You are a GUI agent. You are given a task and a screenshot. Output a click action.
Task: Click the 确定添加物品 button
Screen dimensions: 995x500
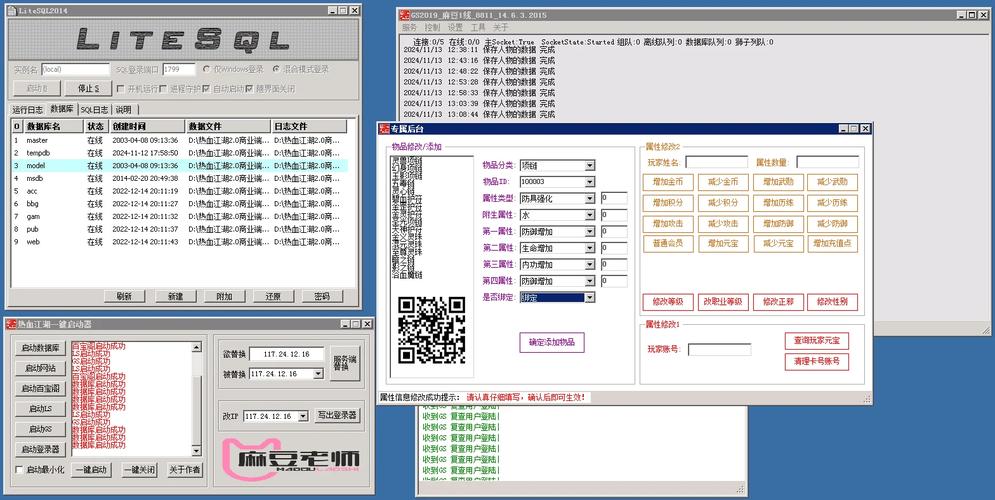551,342
